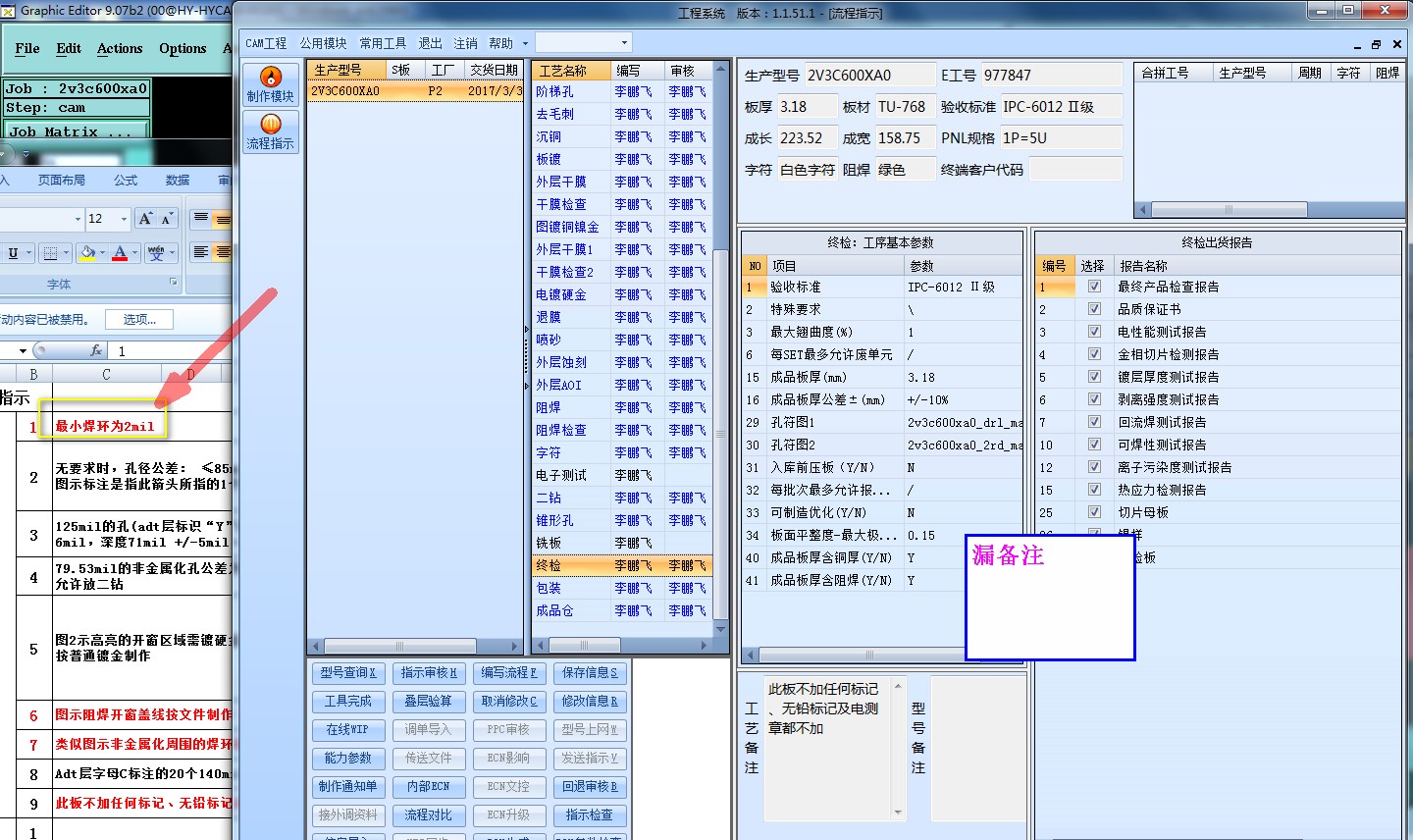Select production model row 2V3C600XA0

415,90
